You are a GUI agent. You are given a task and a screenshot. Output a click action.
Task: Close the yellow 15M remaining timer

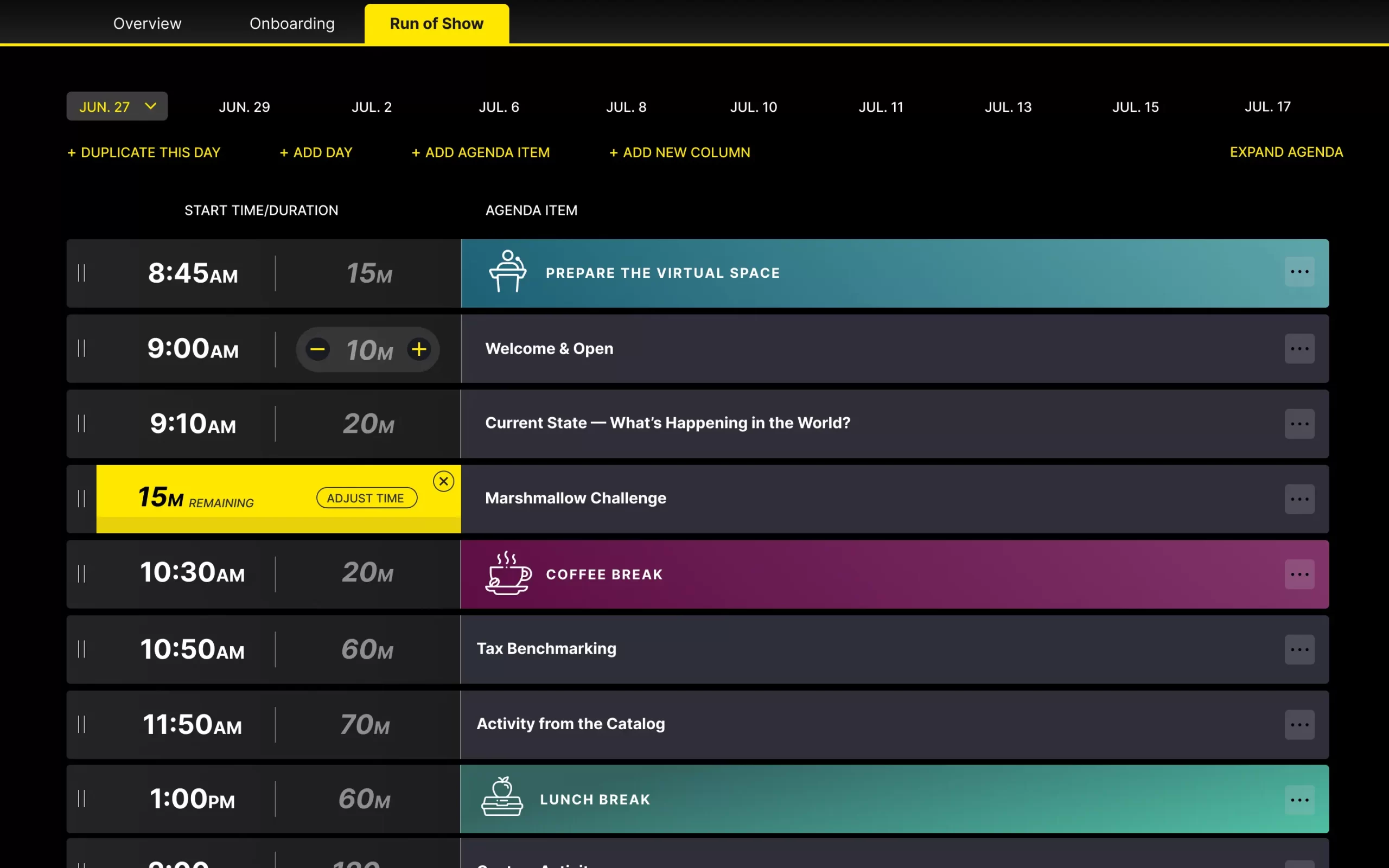[444, 481]
